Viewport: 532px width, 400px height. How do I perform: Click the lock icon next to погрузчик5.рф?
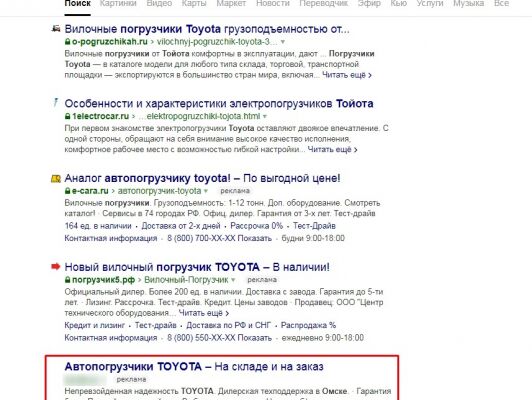pyautogui.click(x=68, y=280)
